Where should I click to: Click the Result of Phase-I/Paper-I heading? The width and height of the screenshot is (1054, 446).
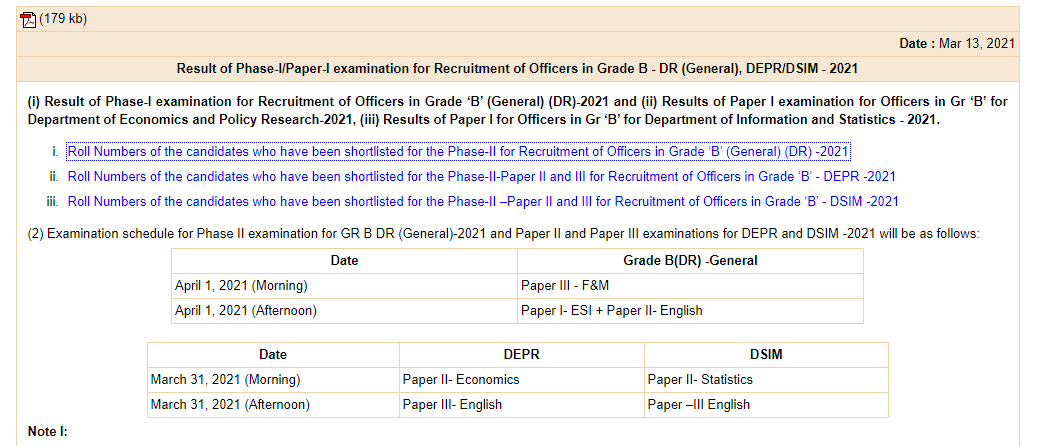[517, 69]
